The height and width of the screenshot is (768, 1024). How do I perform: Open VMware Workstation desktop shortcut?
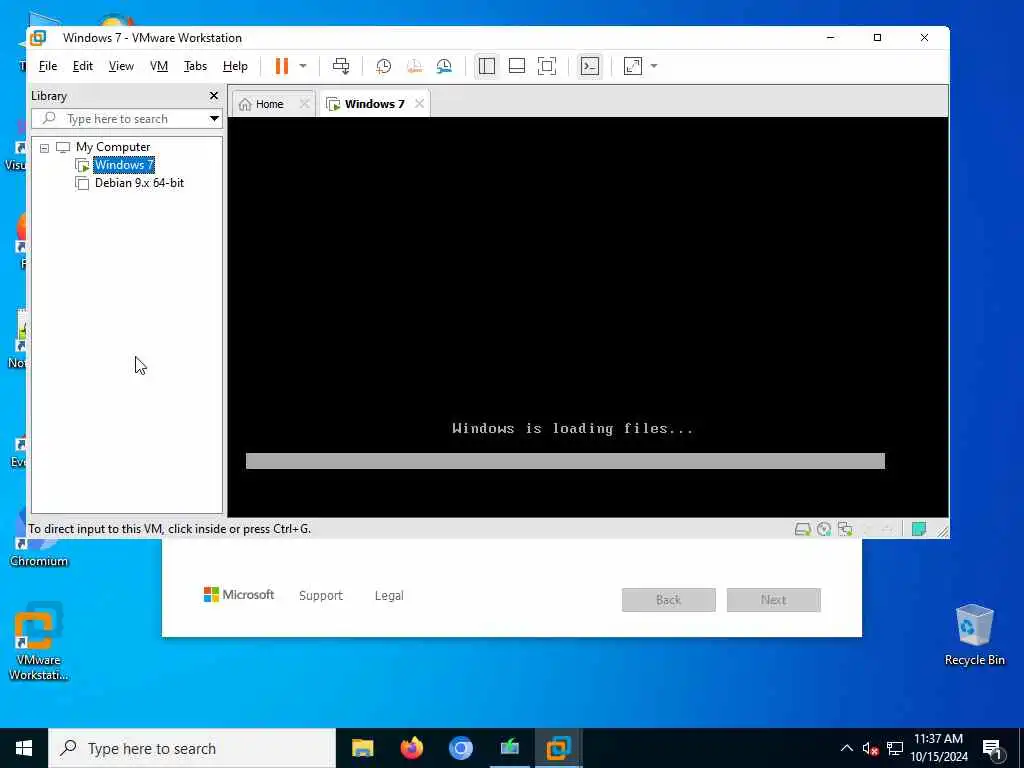(39, 643)
